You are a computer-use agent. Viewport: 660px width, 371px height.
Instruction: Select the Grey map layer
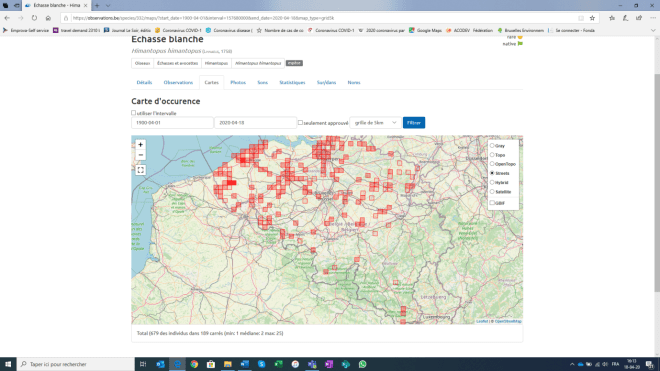click(492, 146)
